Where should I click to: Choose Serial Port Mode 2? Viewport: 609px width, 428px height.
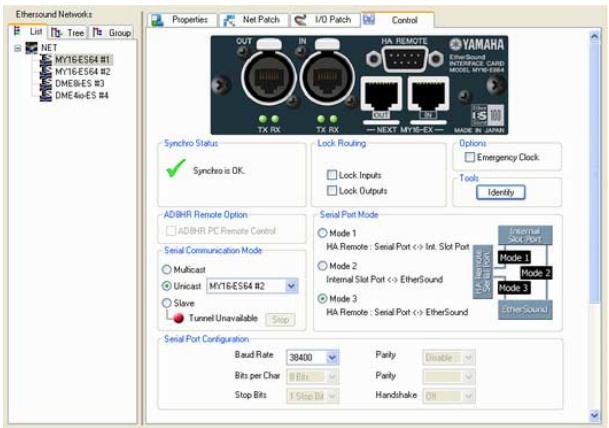[x=322, y=266]
